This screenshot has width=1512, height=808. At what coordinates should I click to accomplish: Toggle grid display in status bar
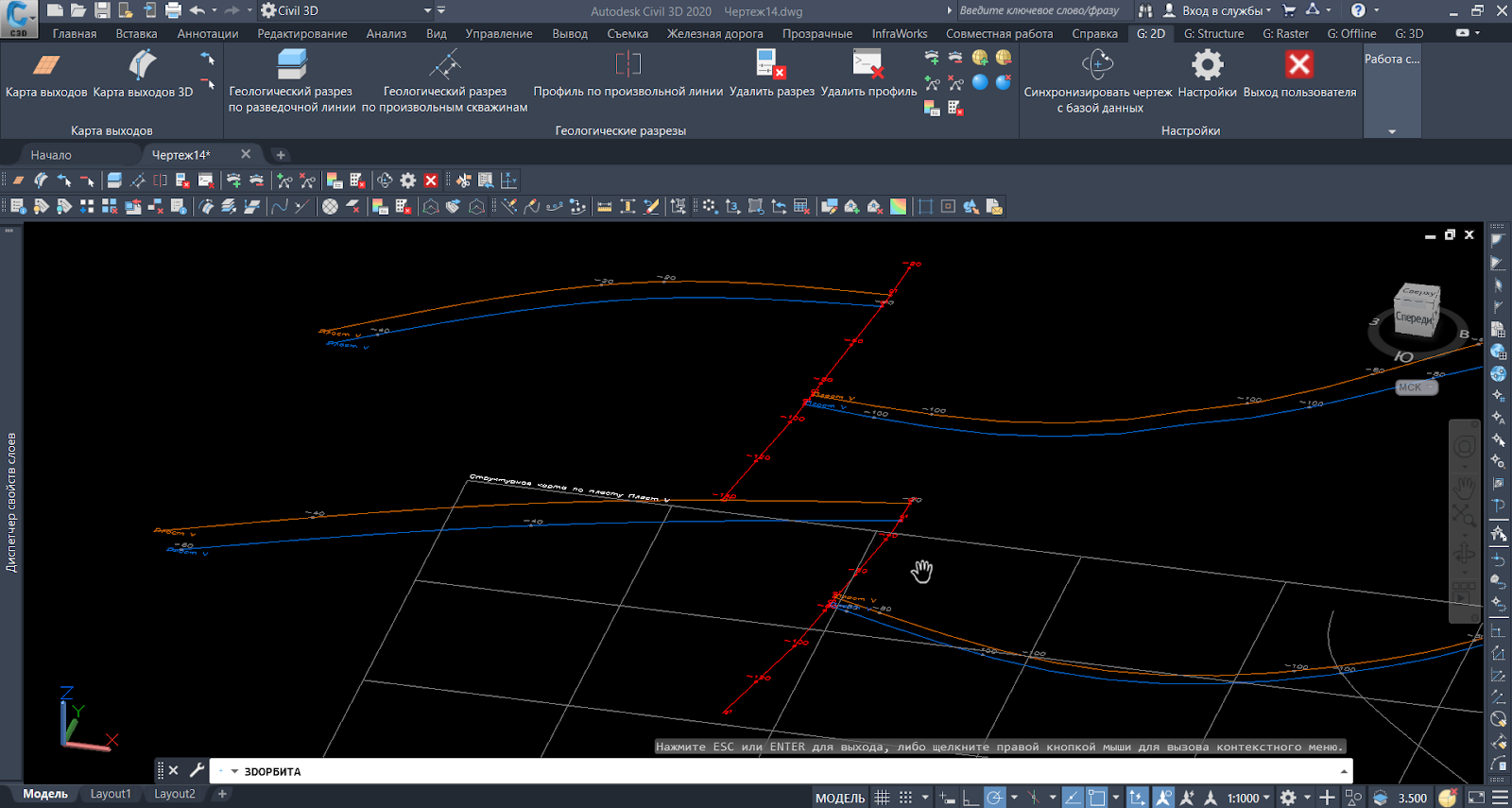pos(882,798)
